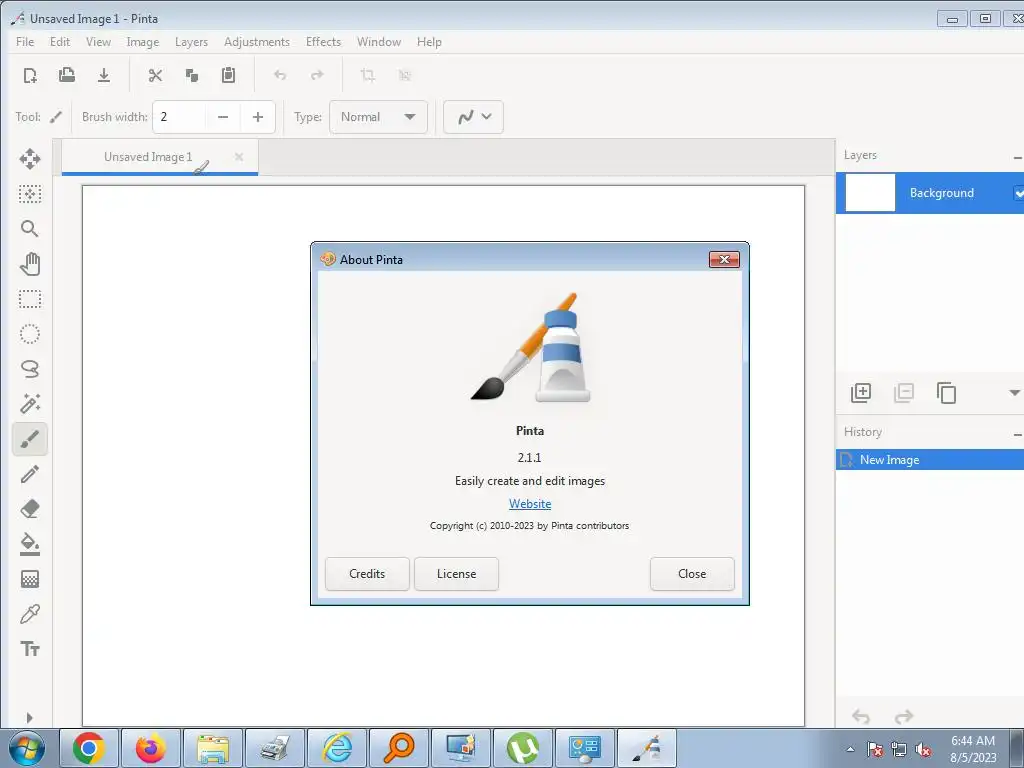Open the Window menu

(379, 42)
